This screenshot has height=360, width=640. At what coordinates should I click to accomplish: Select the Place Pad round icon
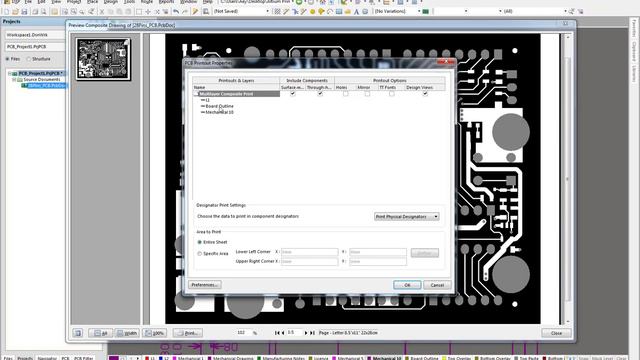[313, 12]
